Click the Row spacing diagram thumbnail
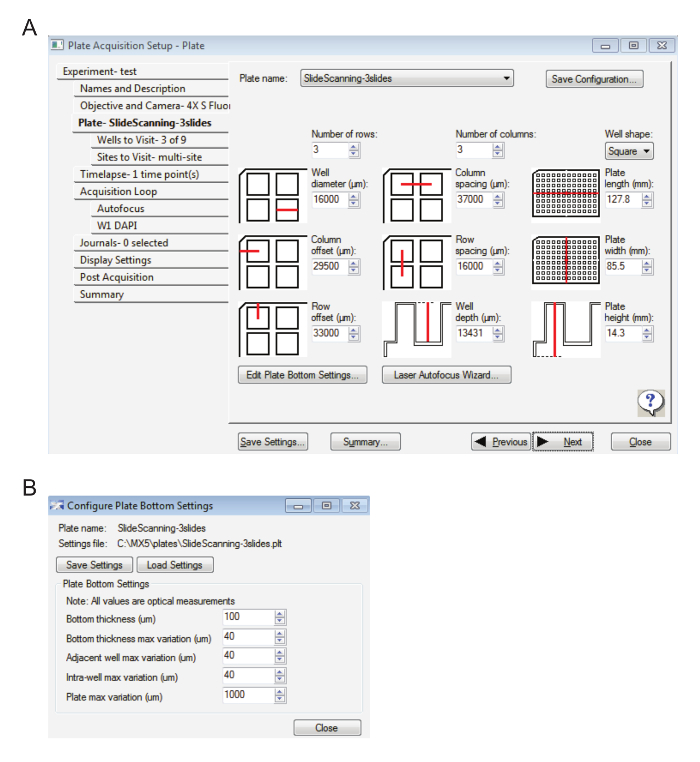Image resolution: width=700 pixels, height=762 pixels. (x=417, y=263)
